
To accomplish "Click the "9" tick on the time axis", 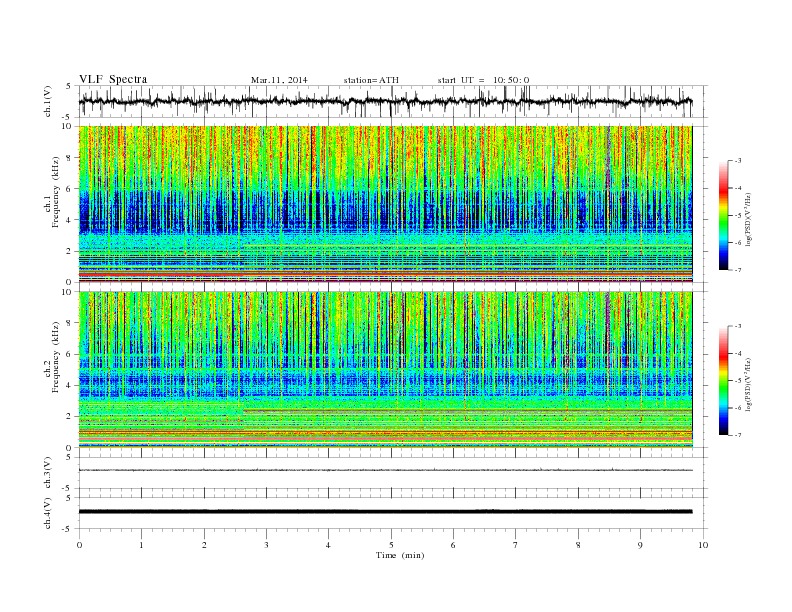I will pyautogui.click(x=640, y=545).
